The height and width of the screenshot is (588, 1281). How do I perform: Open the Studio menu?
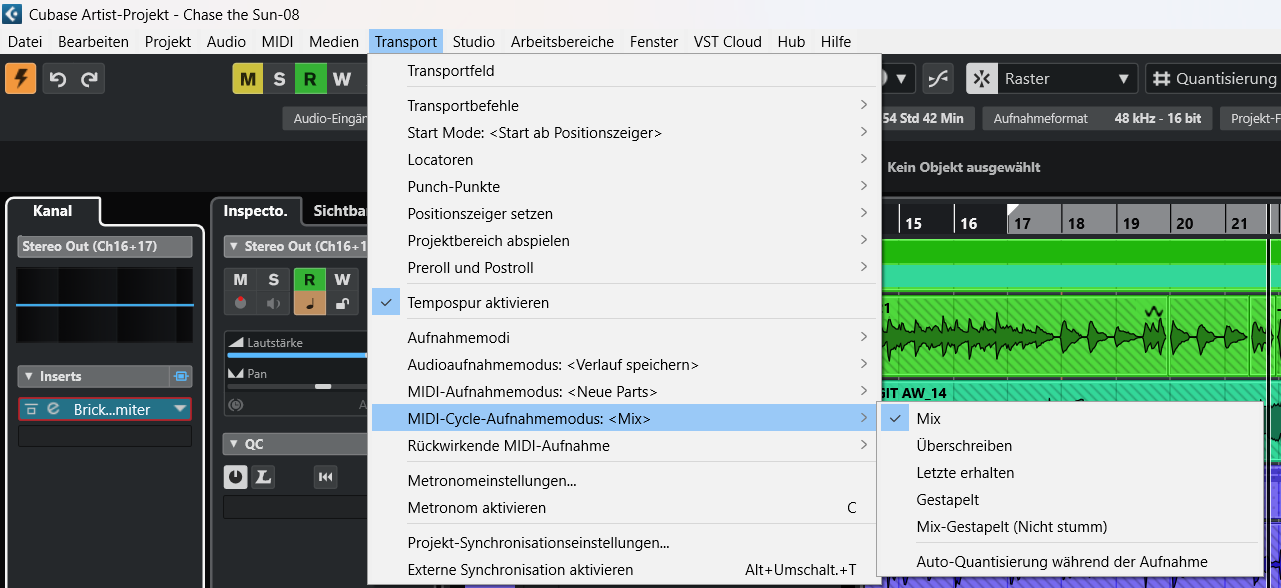pyautogui.click(x=473, y=41)
